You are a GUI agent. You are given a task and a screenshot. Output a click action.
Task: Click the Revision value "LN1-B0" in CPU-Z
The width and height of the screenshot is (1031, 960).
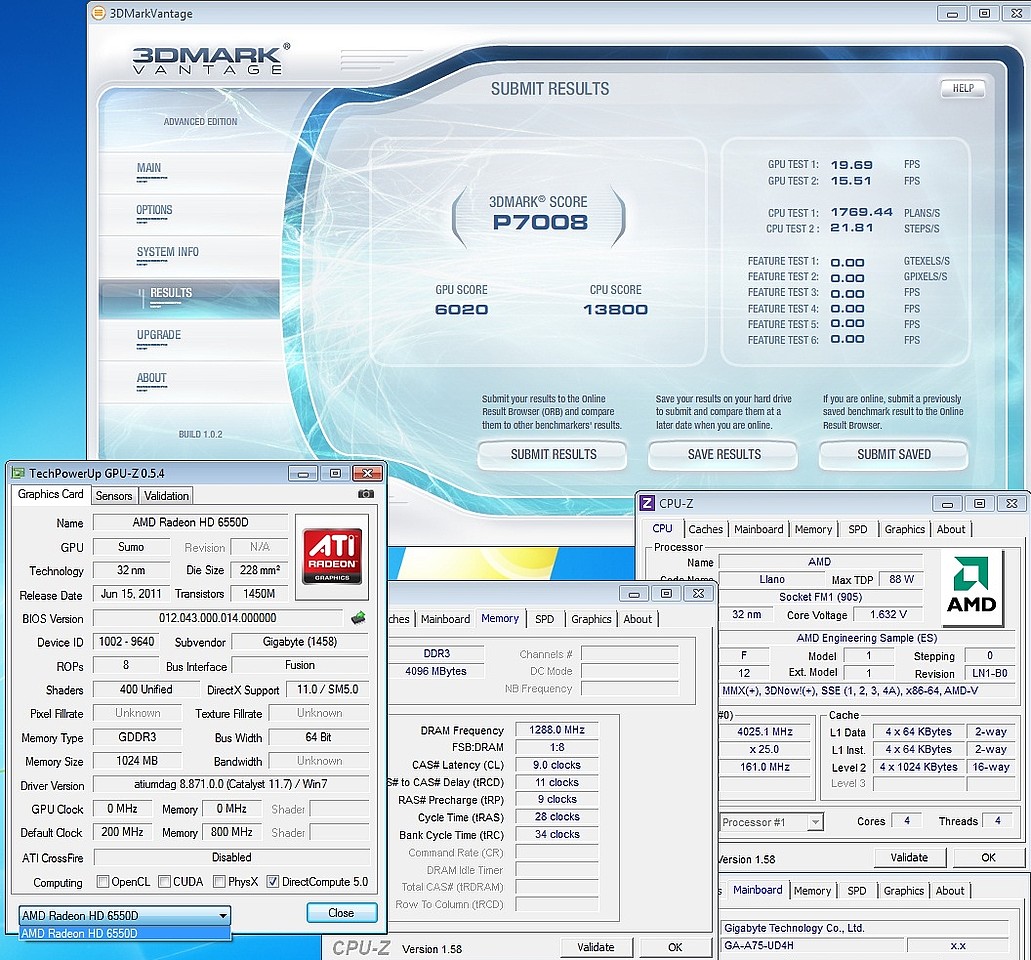pyautogui.click(x=990, y=673)
